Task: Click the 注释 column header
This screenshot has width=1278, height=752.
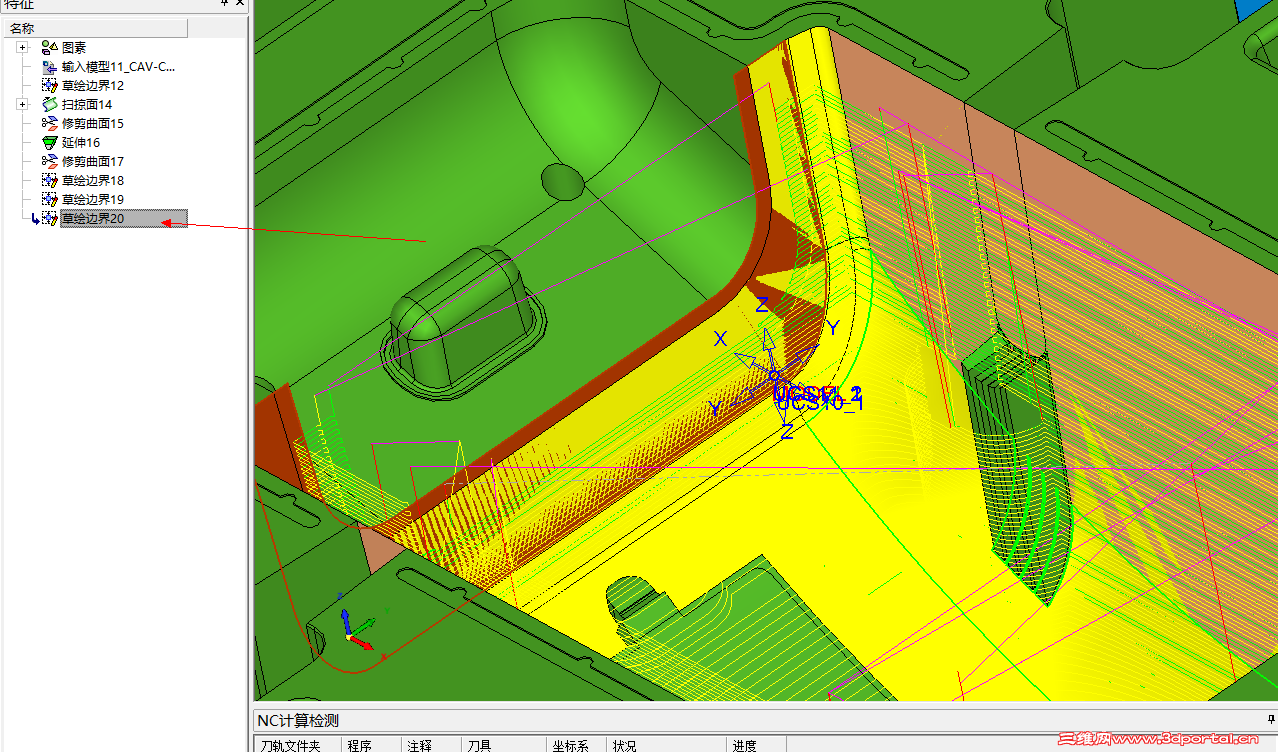Action: [431, 745]
